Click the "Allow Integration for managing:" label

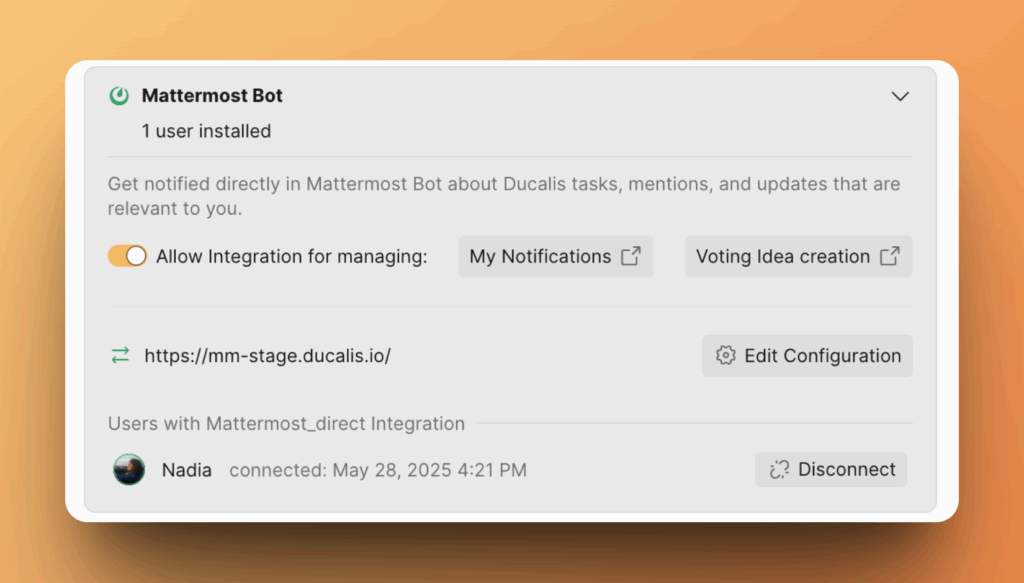click(x=291, y=256)
